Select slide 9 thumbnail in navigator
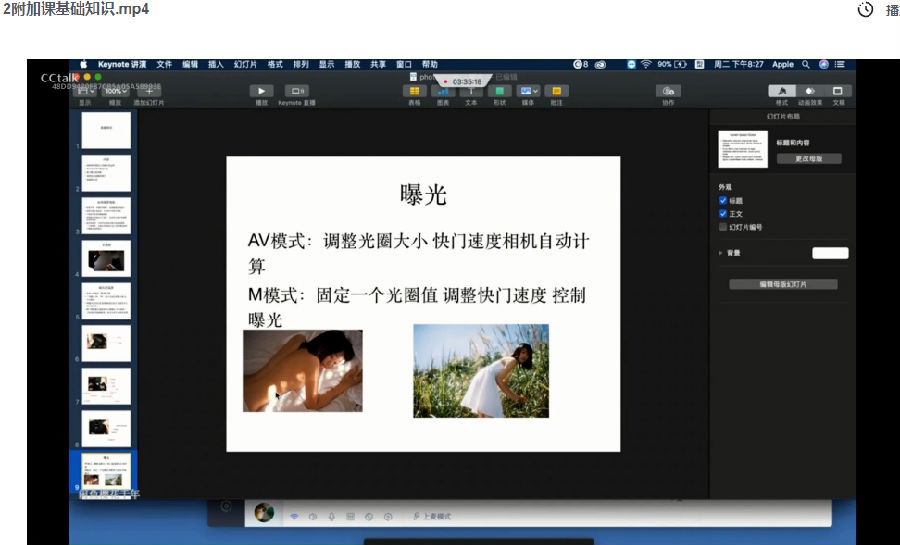 point(106,471)
